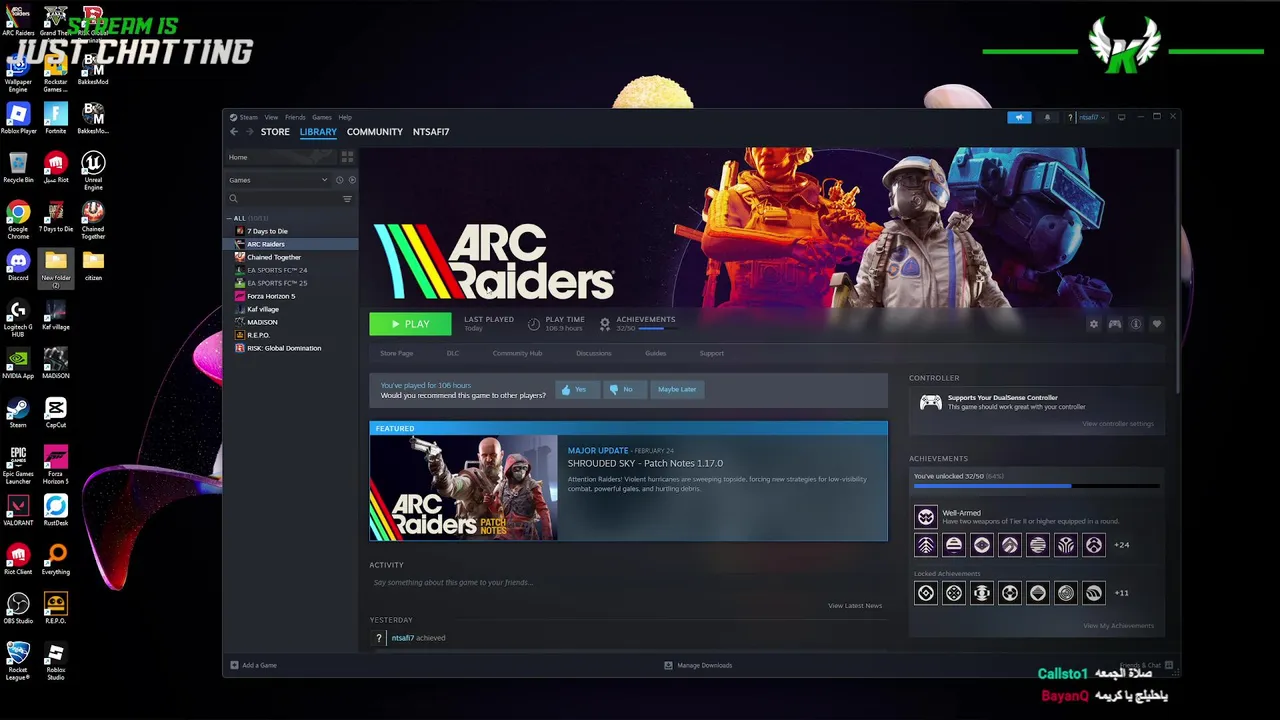Show +11 more locked achievements
Image resolution: width=1280 pixels, height=720 pixels.
click(x=1121, y=593)
